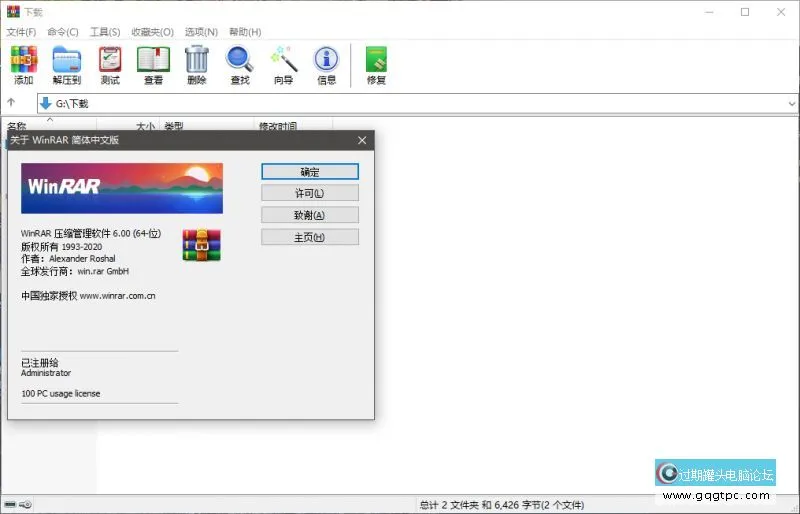Click the 主页(H) homepage button
The image size is (800, 514).
[309, 237]
